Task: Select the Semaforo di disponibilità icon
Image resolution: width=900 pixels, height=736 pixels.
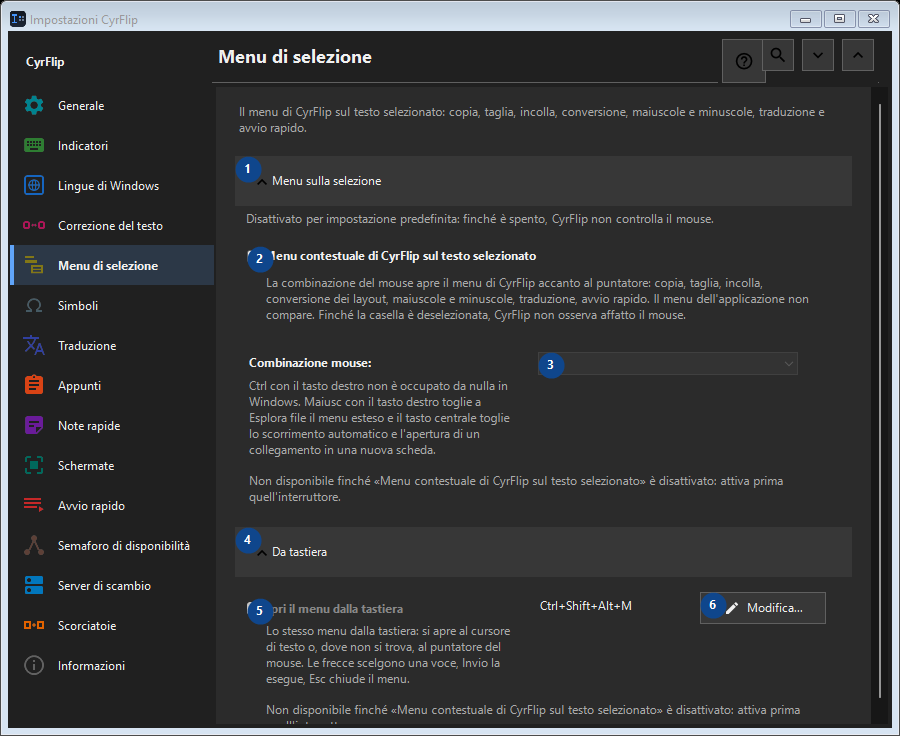Action: [34, 546]
